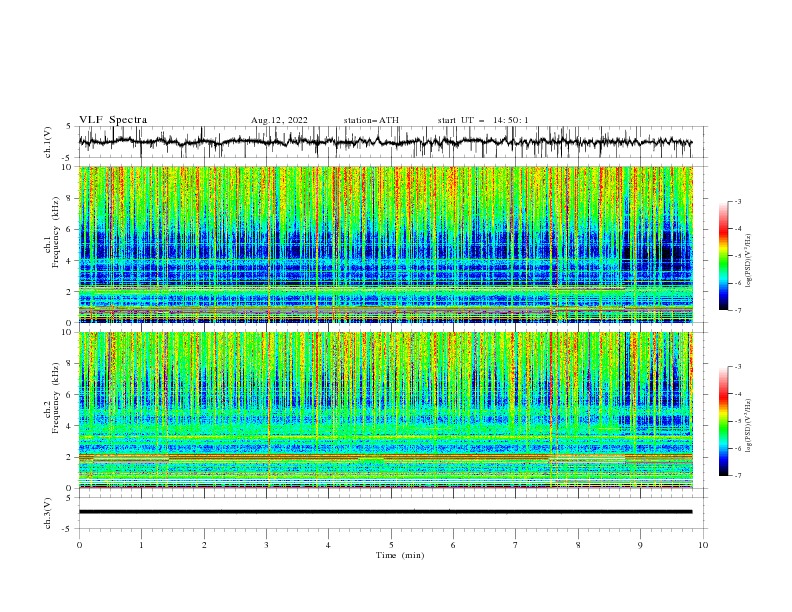
Task: Click the "station=ATH" header text
Action: pyautogui.click(x=371, y=120)
